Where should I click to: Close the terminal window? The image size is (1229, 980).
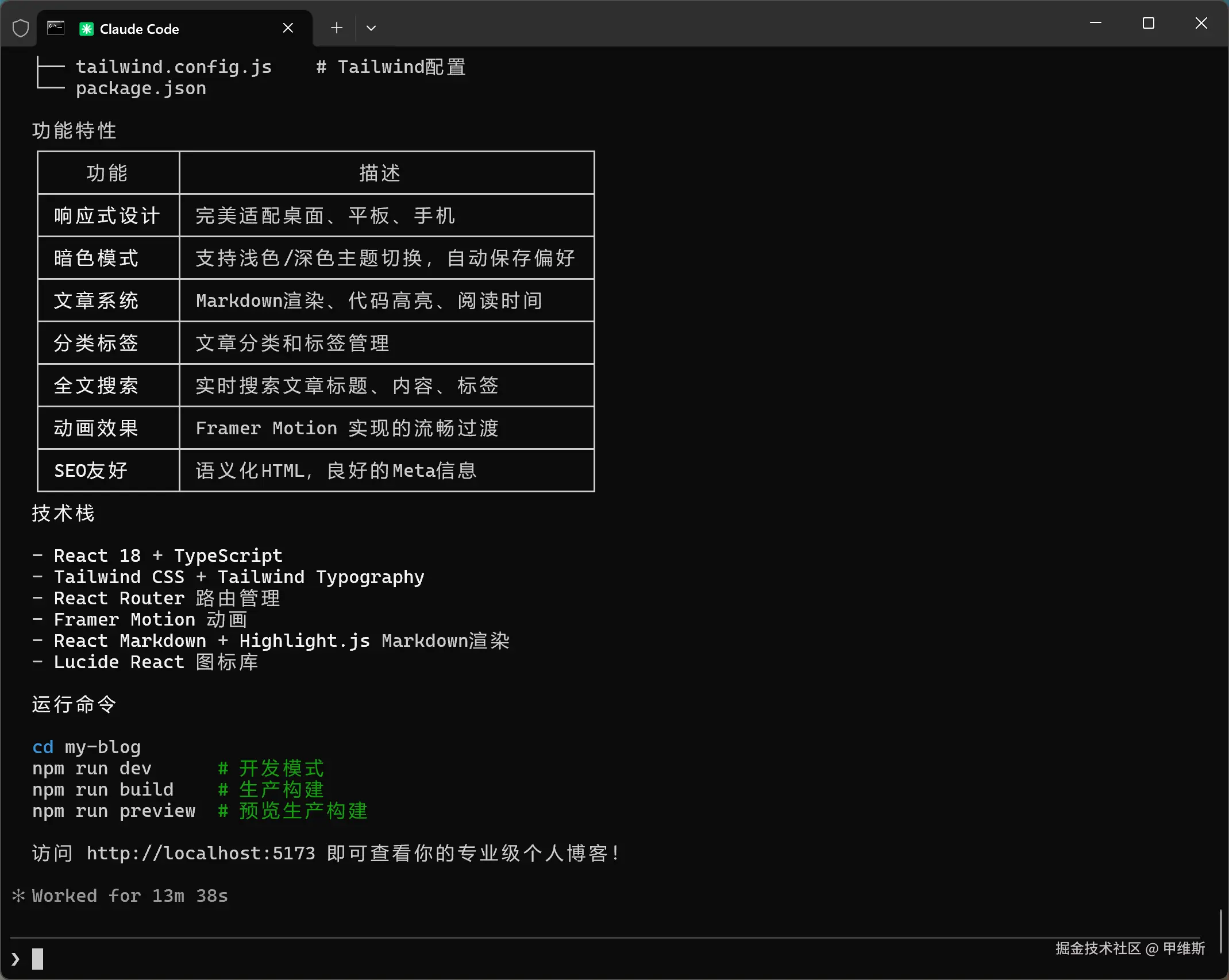(1201, 23)
